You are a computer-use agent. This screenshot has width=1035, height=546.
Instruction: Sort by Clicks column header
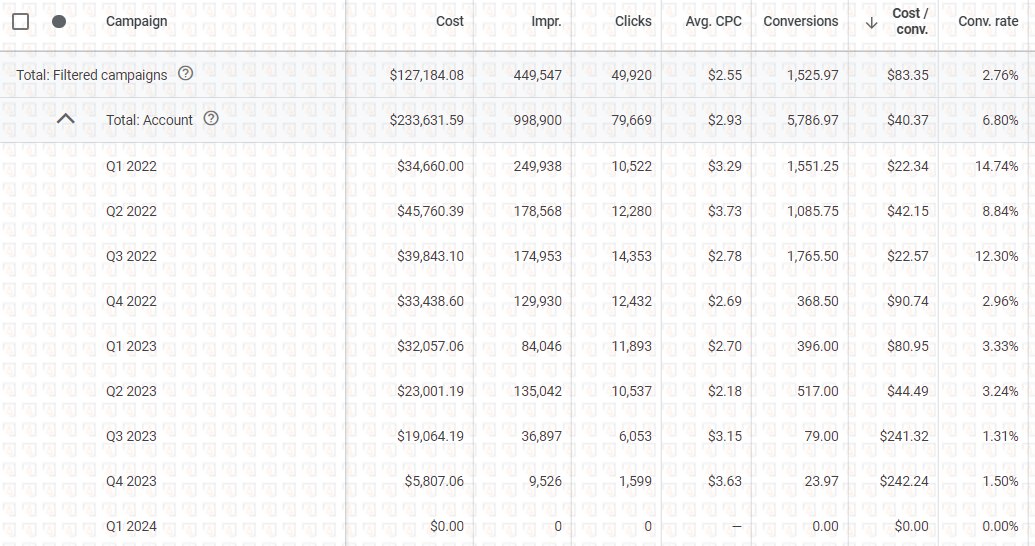coord(633,21)
